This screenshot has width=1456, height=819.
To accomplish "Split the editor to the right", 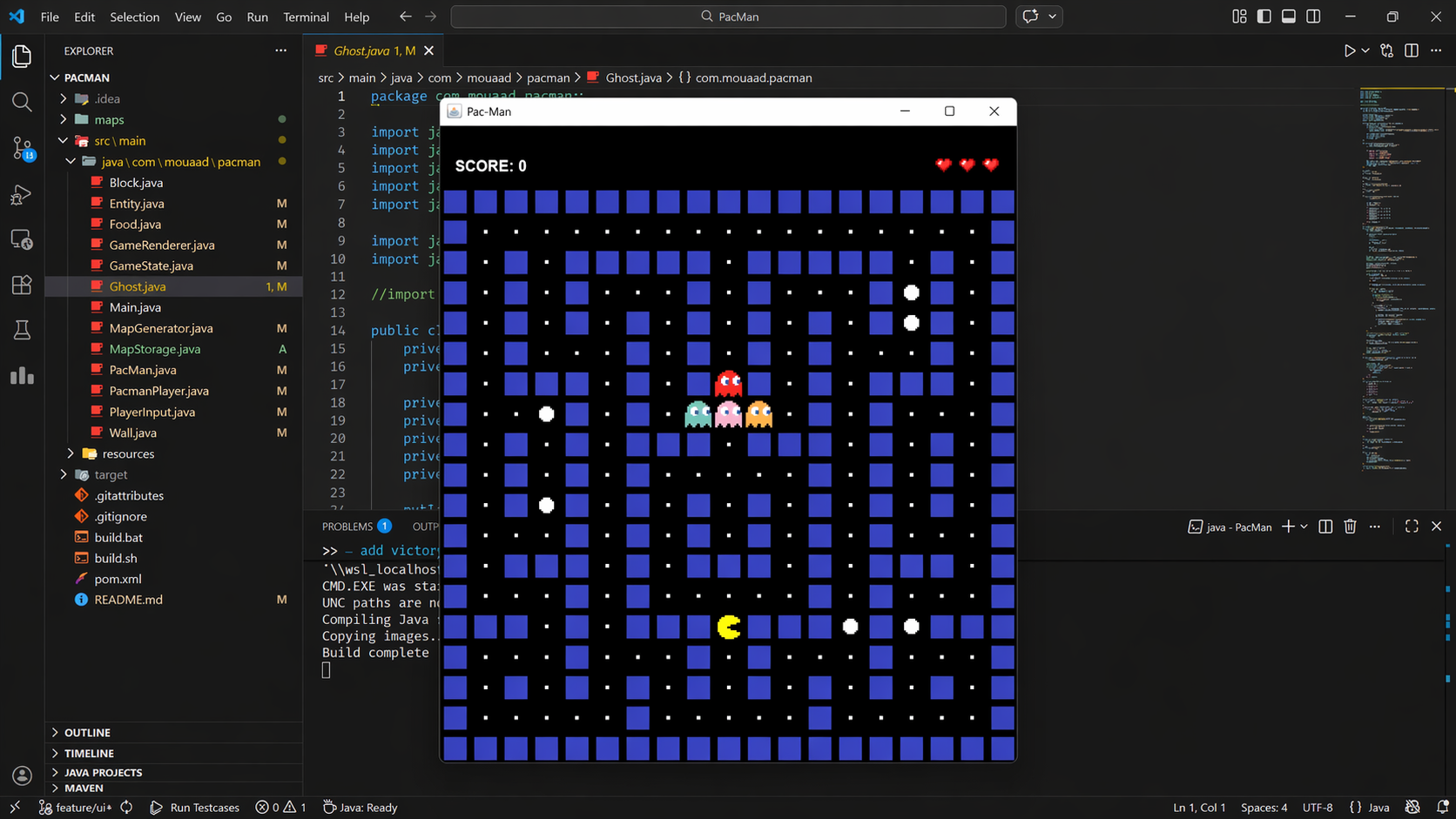I will tap(1412, 51).
